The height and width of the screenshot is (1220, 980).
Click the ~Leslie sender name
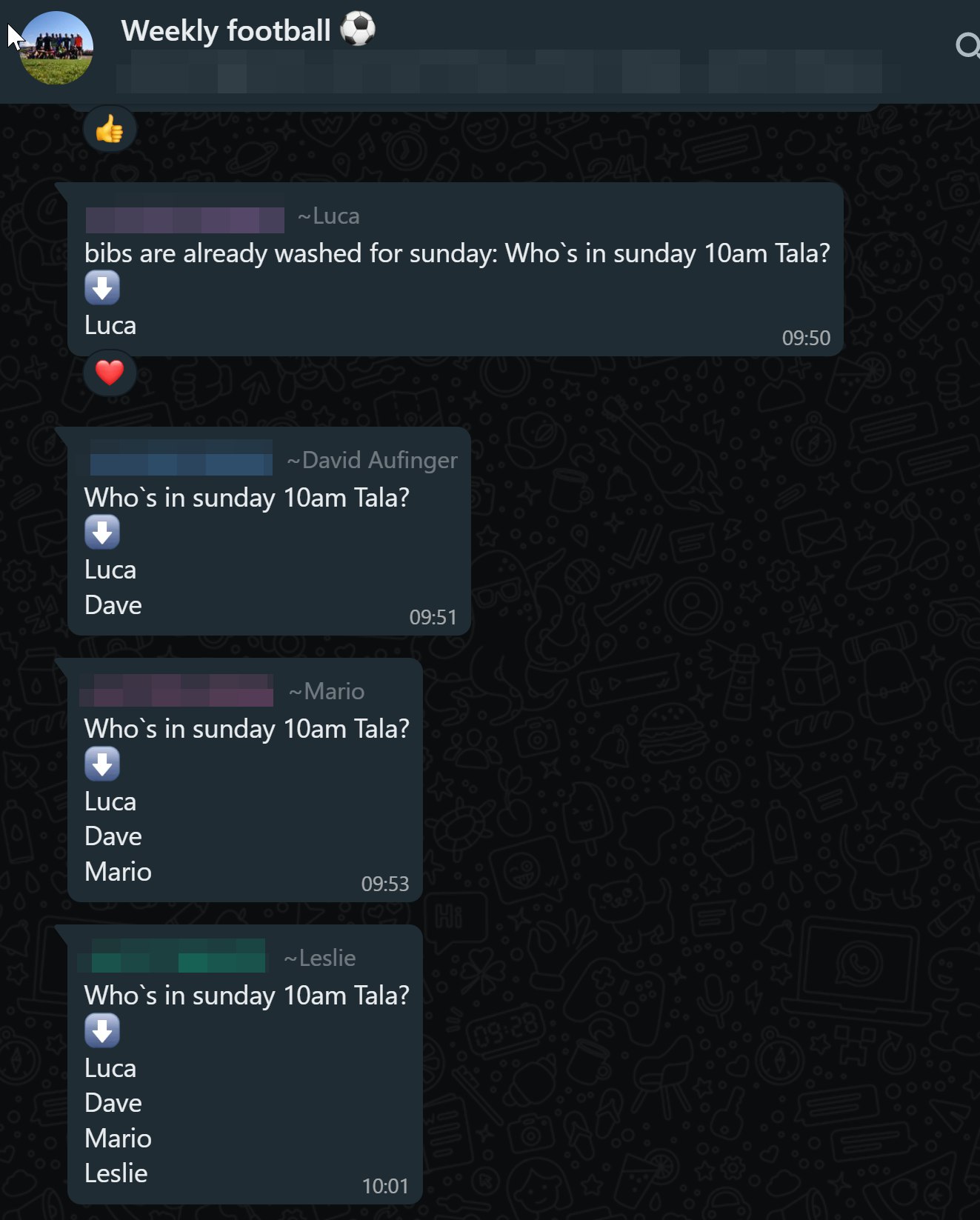coord(320,959)
